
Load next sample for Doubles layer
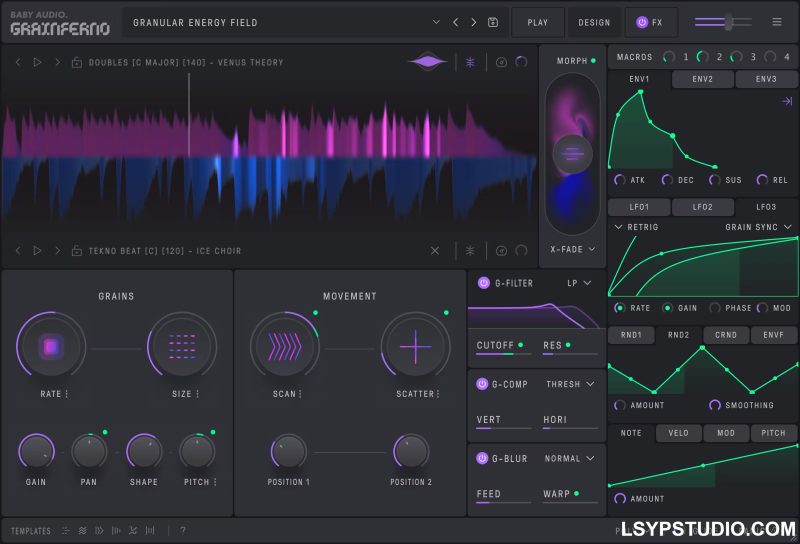(x=57, y=62)
